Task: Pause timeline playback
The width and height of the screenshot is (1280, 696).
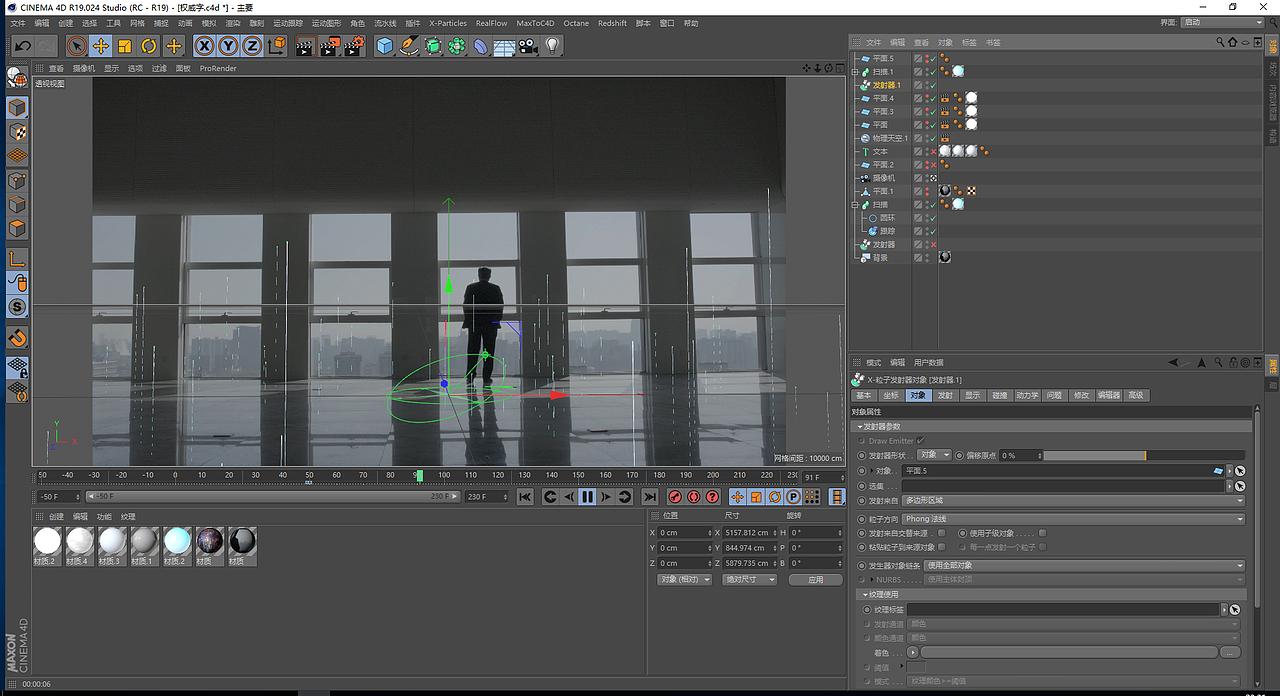Action: tap(587, 497)
